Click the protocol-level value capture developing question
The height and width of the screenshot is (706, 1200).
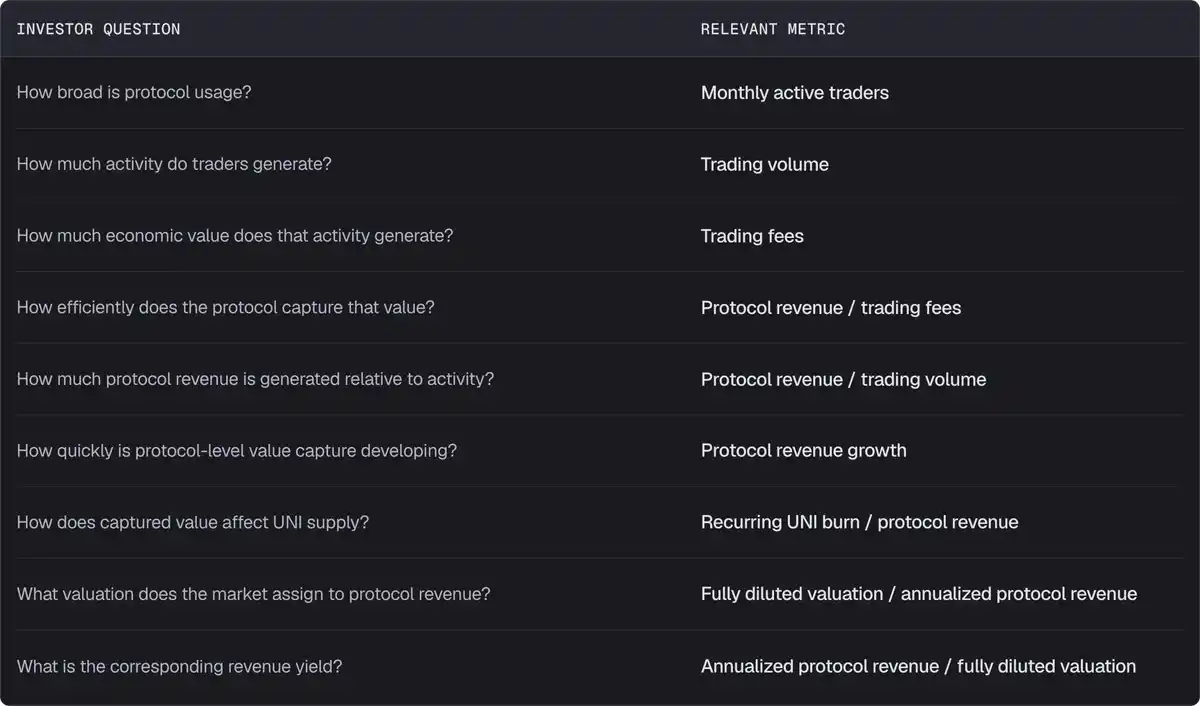pos(237,451)
